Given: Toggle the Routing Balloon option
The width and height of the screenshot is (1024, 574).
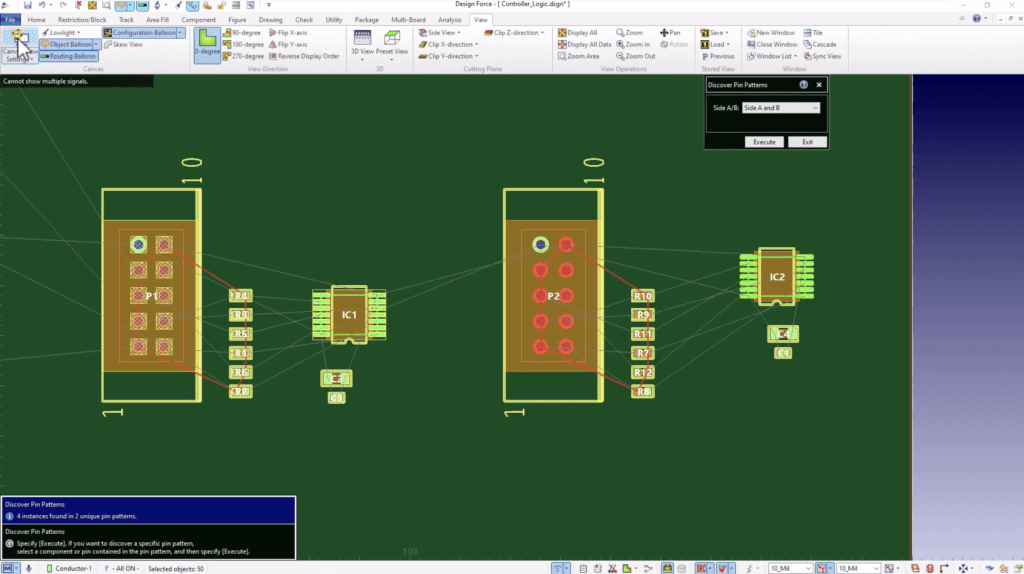Looking at the screenshot, I should pos(68,57).
